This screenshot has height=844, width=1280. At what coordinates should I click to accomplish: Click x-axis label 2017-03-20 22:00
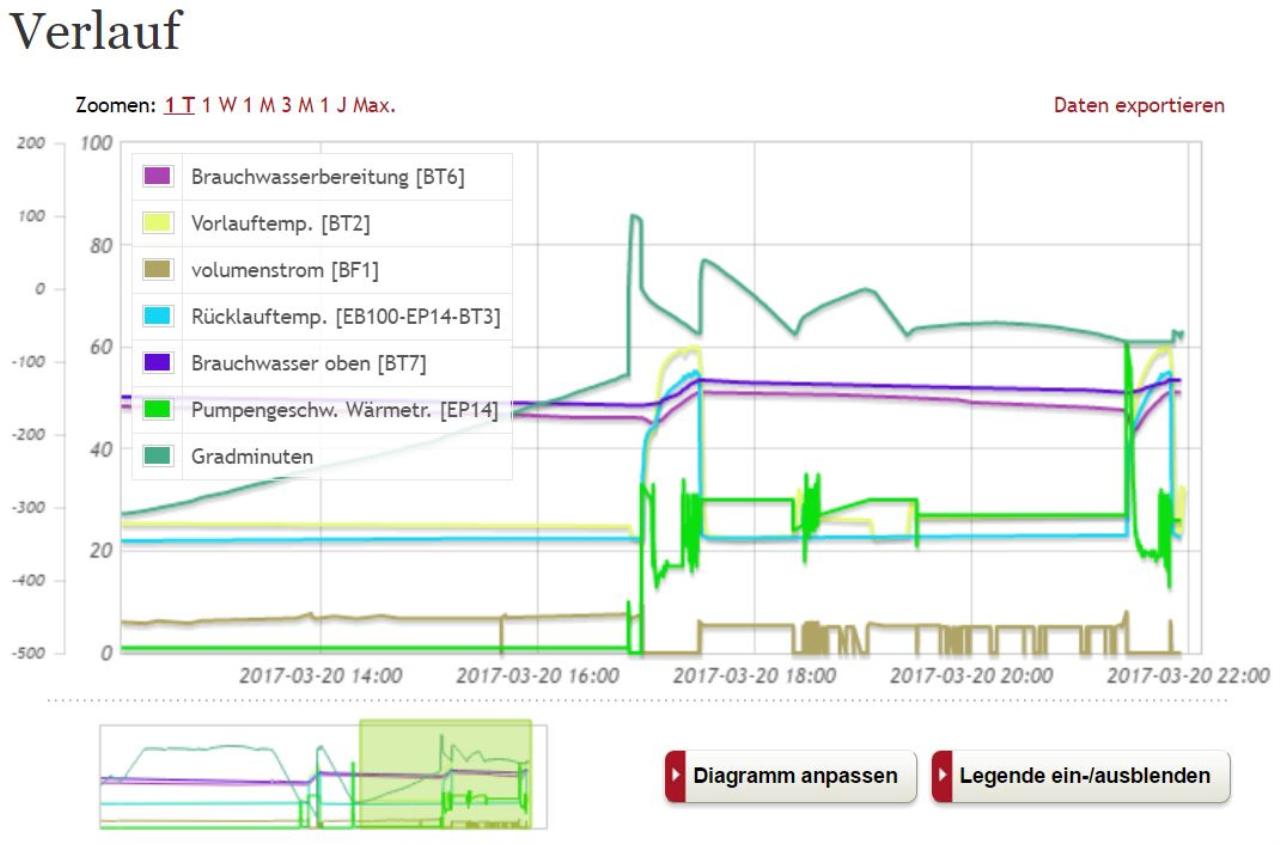1188,675
